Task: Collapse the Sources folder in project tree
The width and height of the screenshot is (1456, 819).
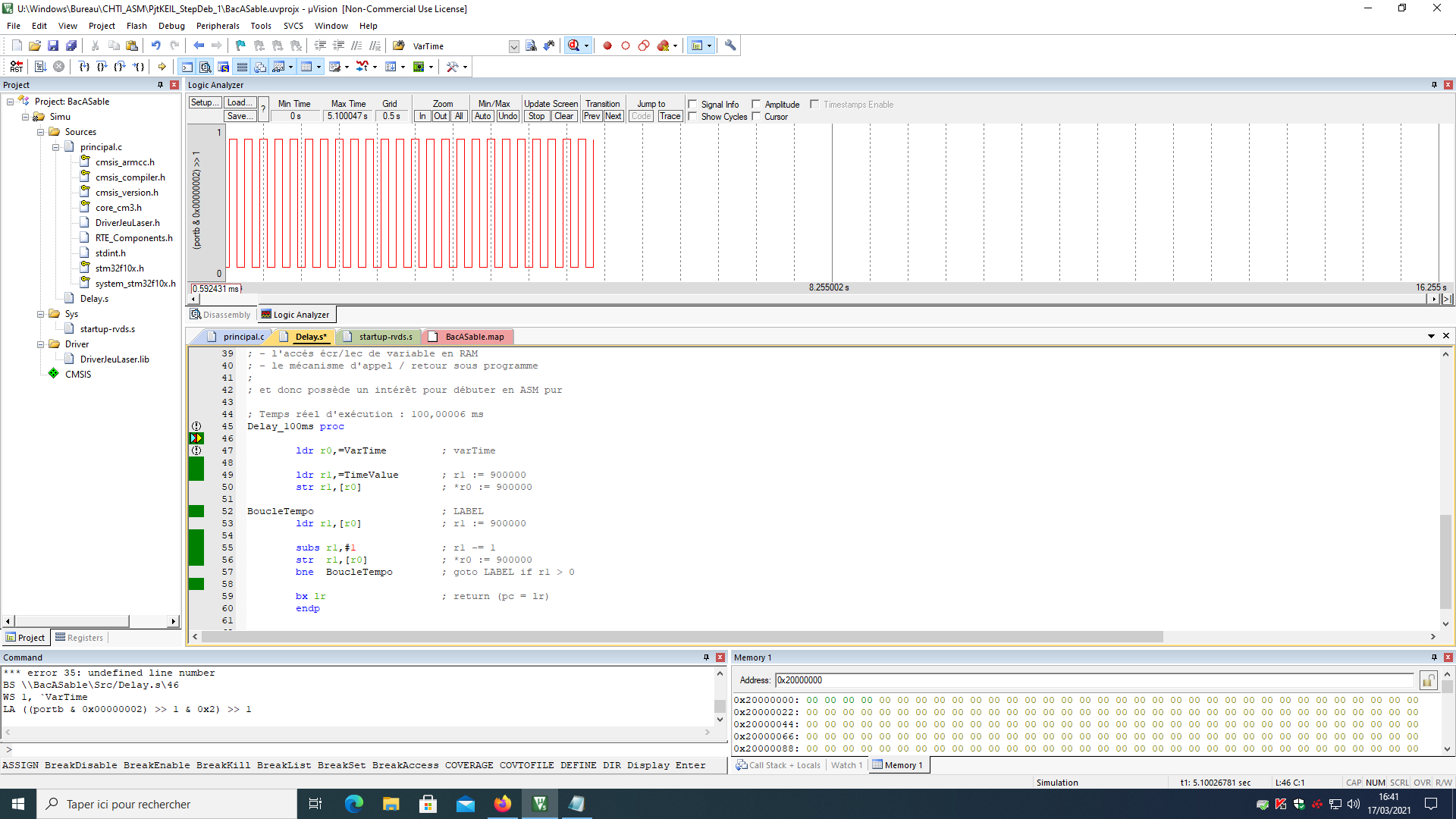Action: (x=41, y=132)
